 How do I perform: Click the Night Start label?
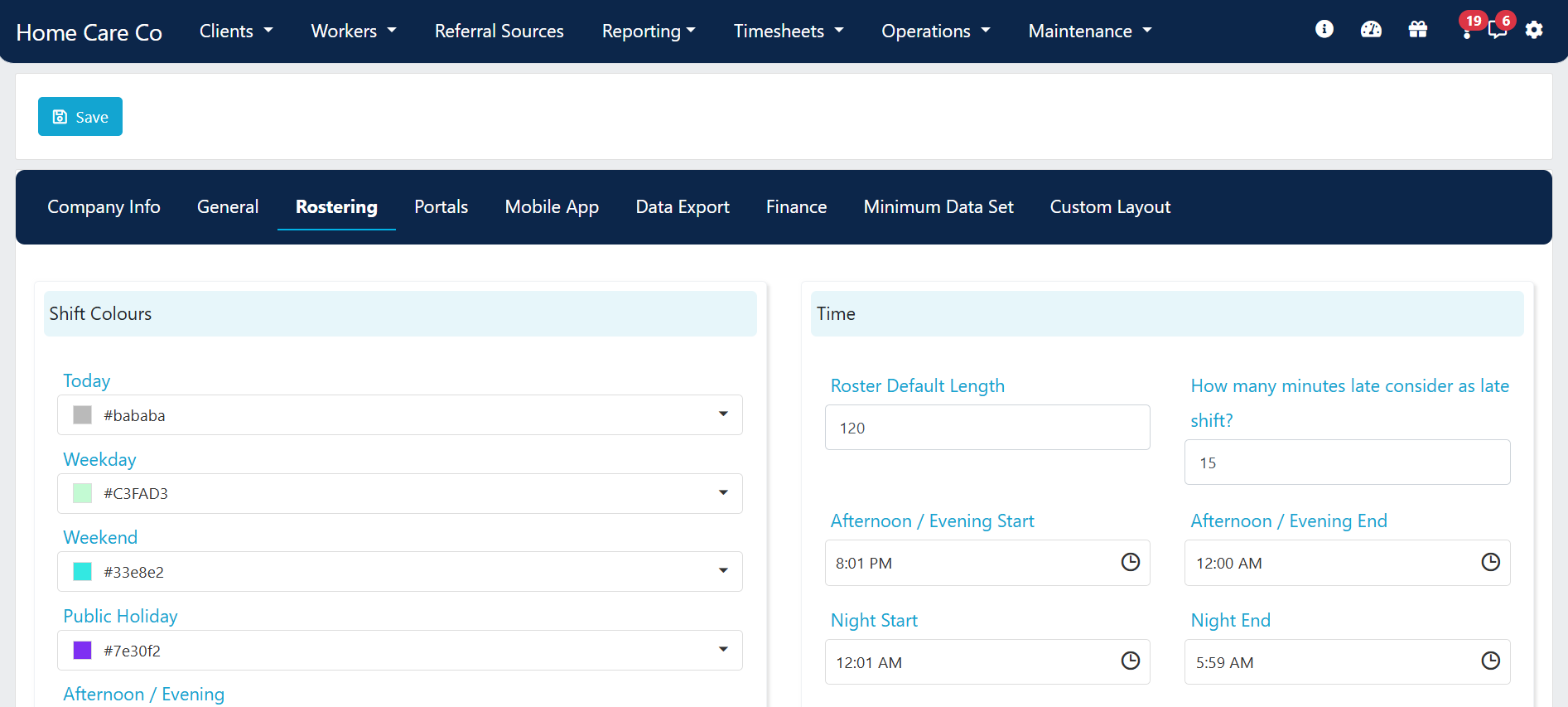[874, 620]
